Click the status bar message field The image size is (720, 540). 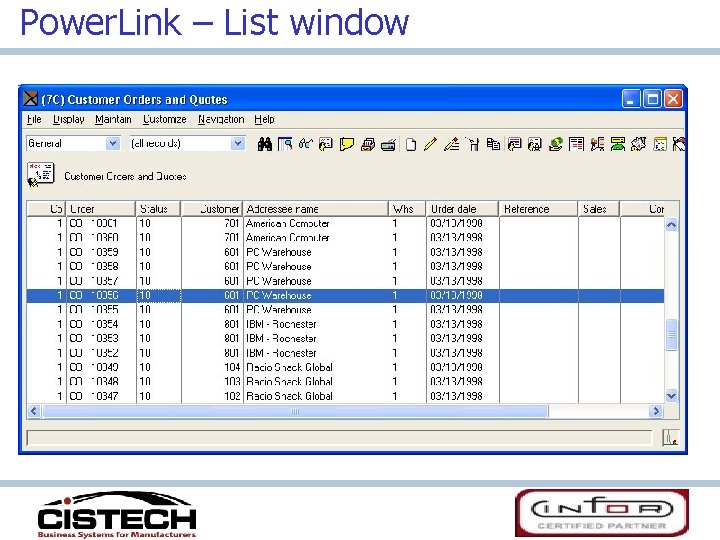pyautogui.click(x=339, y=438)
